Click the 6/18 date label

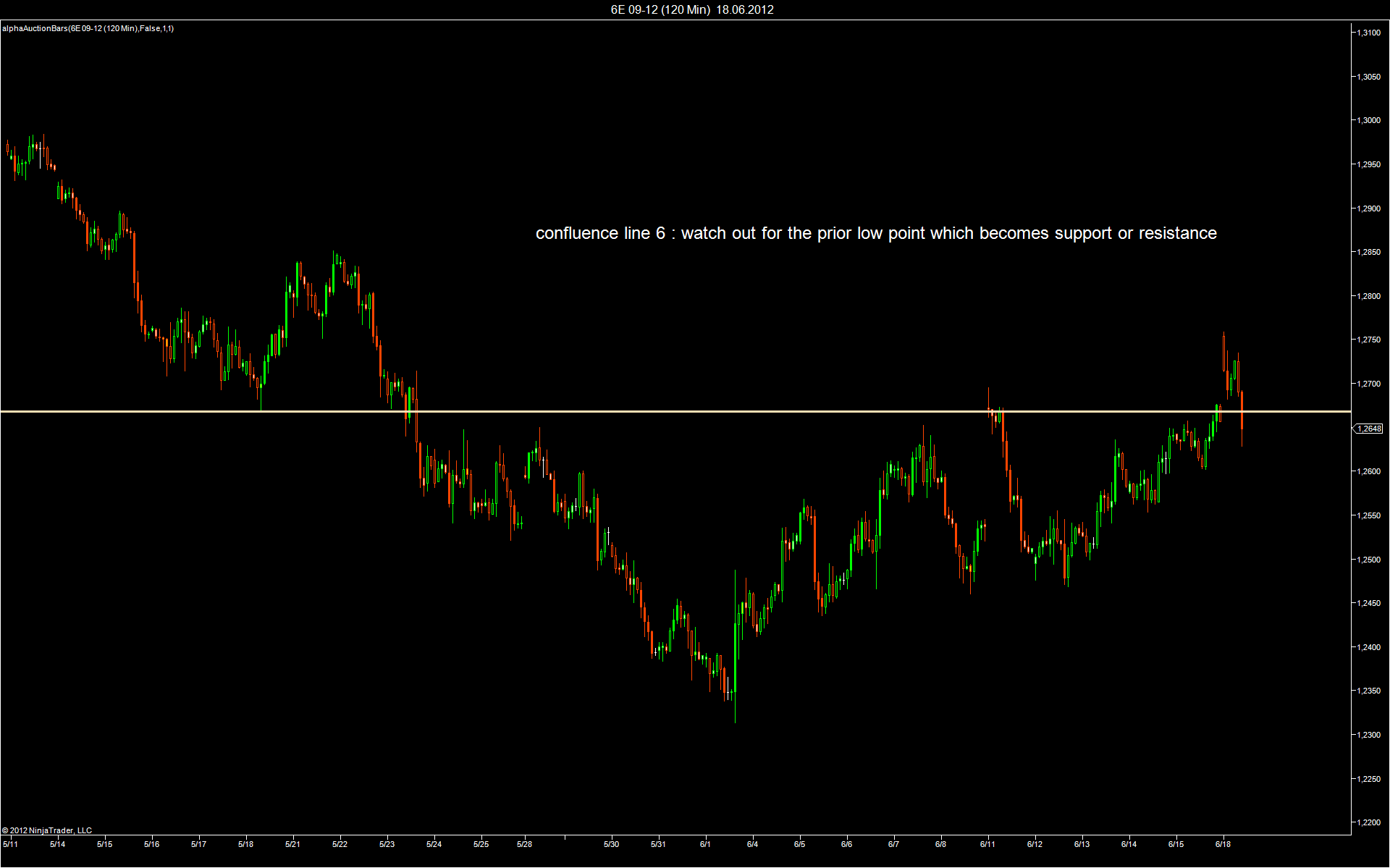pos(1223,844)
